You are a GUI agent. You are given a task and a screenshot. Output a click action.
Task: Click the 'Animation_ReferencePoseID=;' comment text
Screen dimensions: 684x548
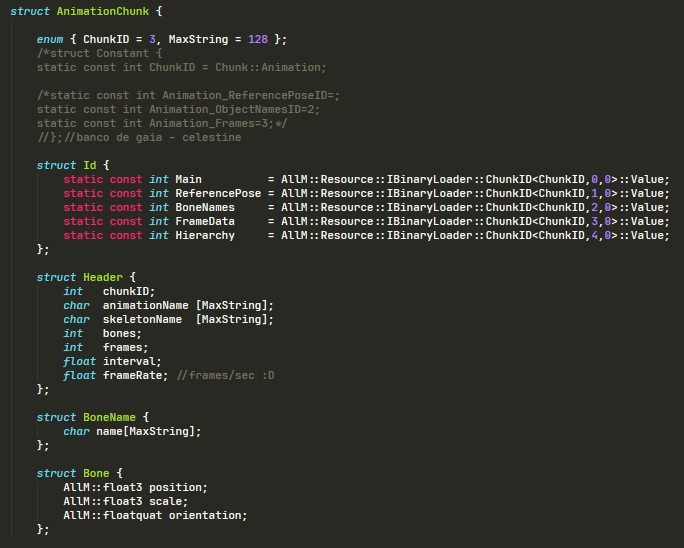pos(251,95)
